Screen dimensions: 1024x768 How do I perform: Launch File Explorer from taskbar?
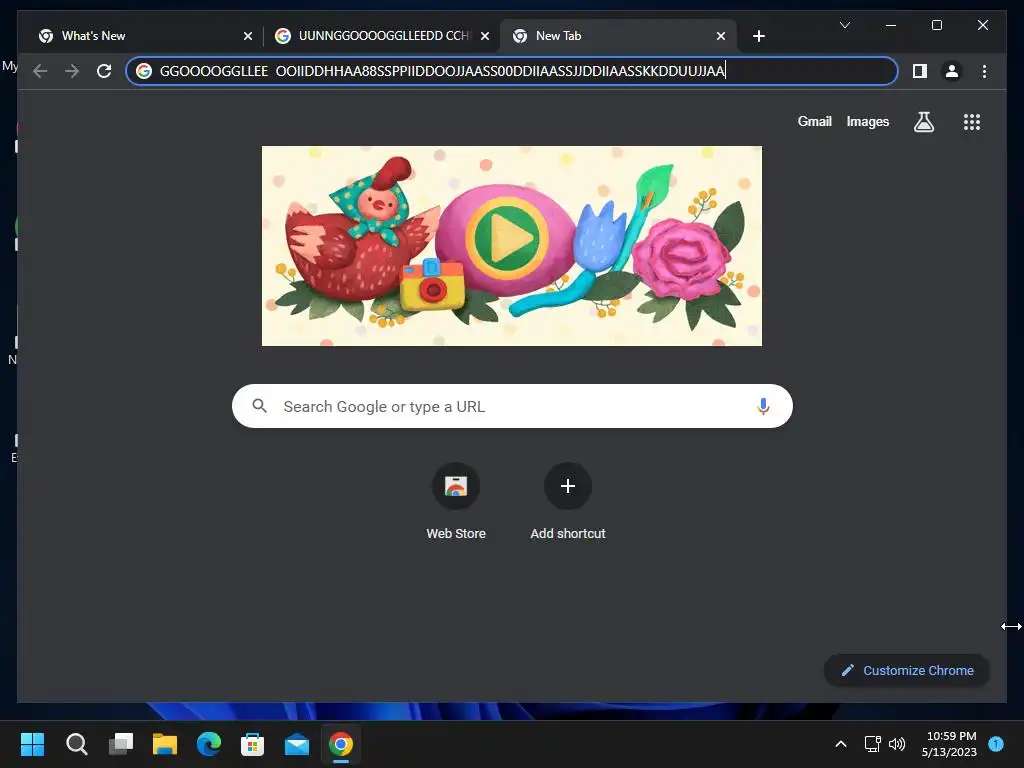point(165,744)
